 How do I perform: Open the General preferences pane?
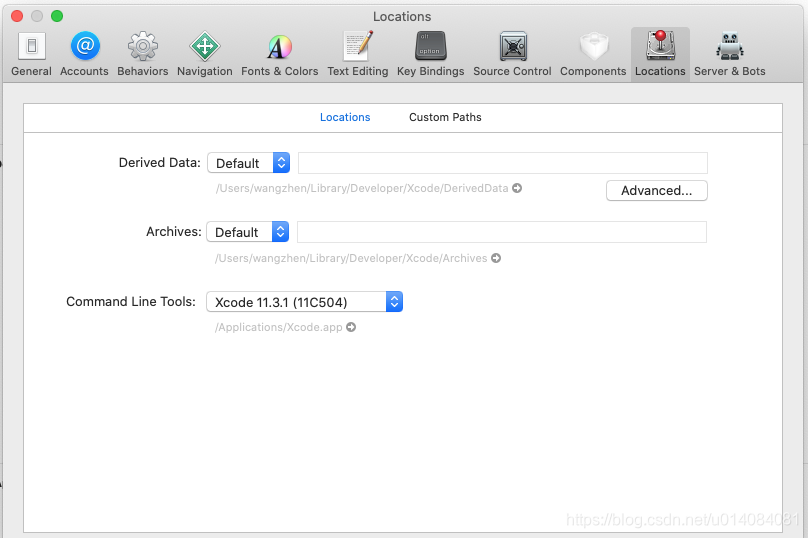point(31,54)
